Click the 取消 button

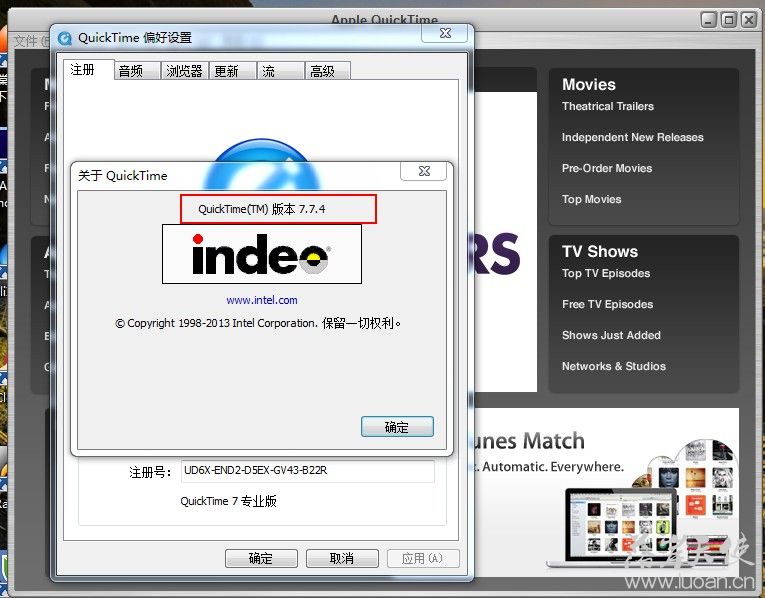pyautogui.click(x=342, y=558)
